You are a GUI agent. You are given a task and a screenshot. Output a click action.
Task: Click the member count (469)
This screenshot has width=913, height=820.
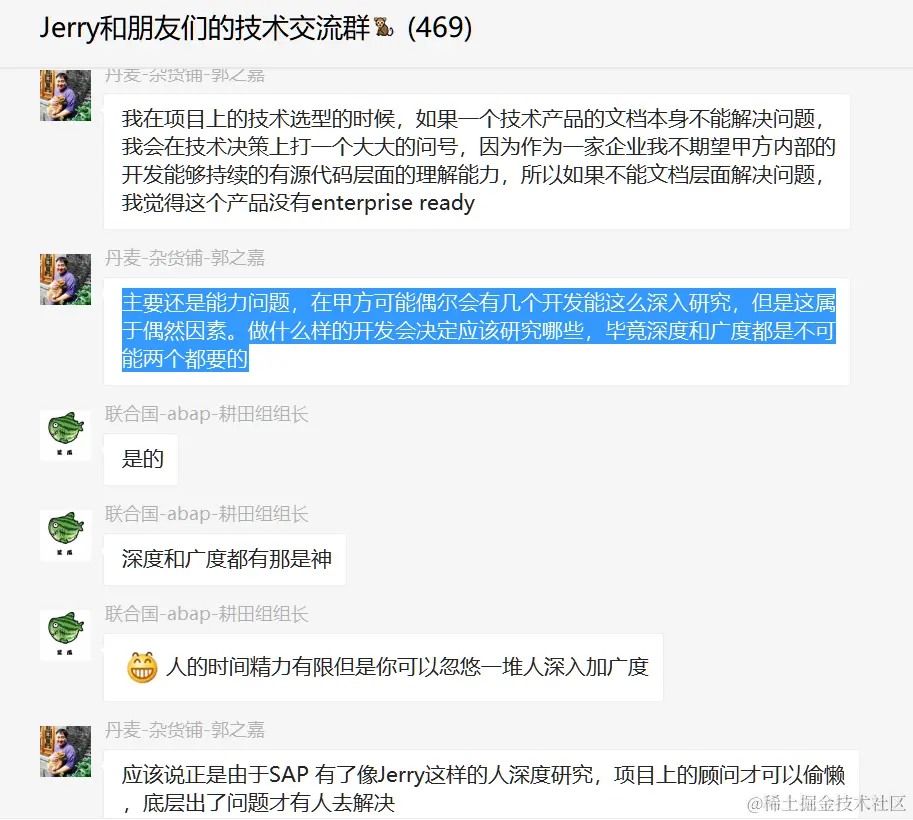pyautogui.click(x=440, y=27)
